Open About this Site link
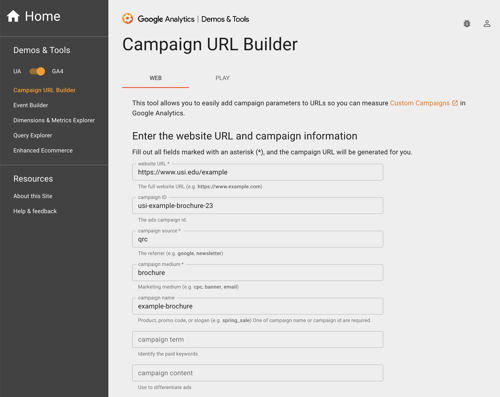This screenshot has width=500, height=397. click(33, 196)
